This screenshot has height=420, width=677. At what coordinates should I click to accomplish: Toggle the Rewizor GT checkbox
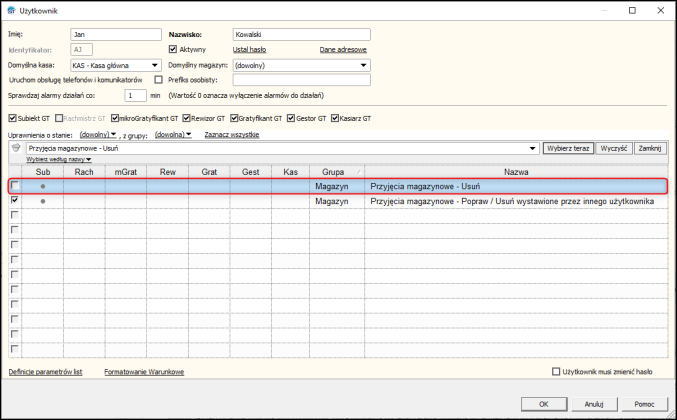[x=187, y=118]
